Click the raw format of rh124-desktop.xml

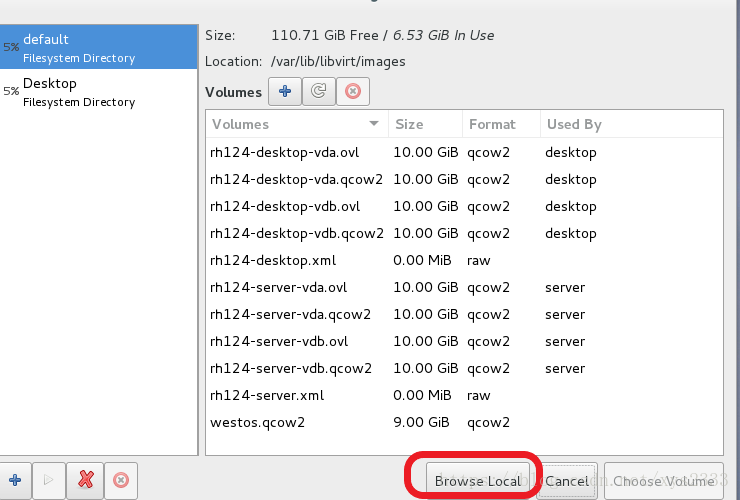pos(479,261)
